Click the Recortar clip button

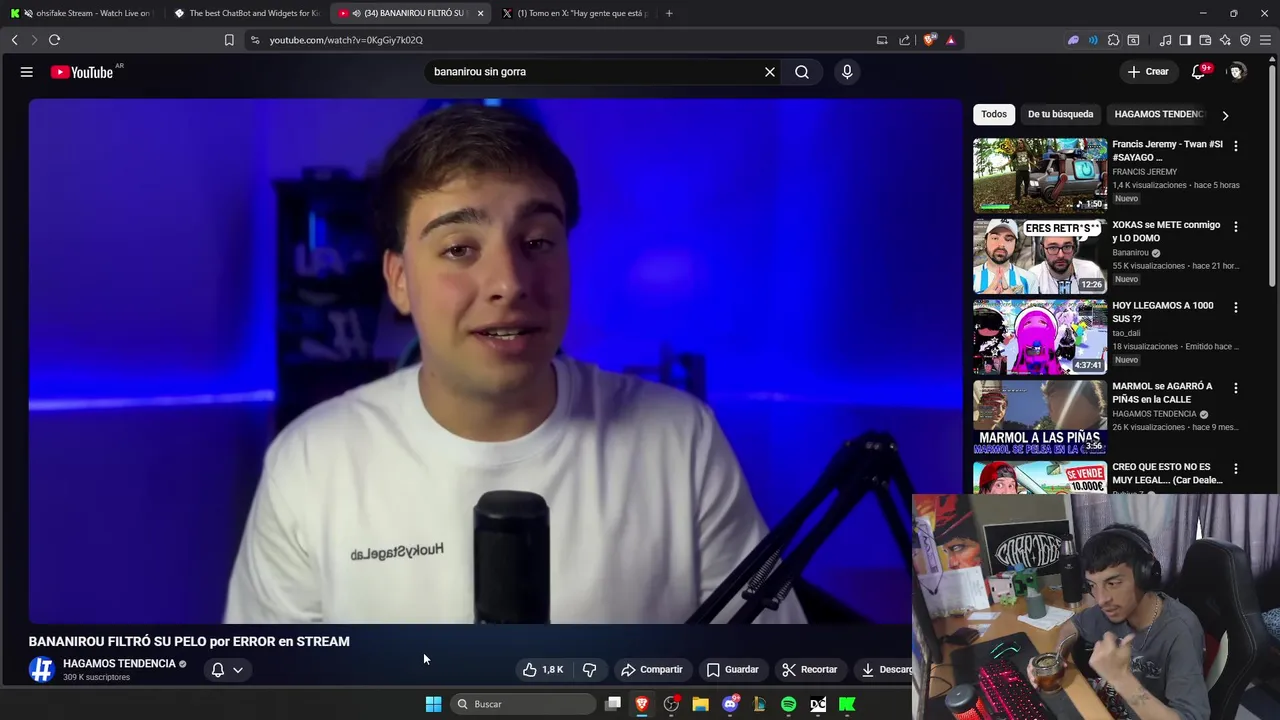coord(809,670)
